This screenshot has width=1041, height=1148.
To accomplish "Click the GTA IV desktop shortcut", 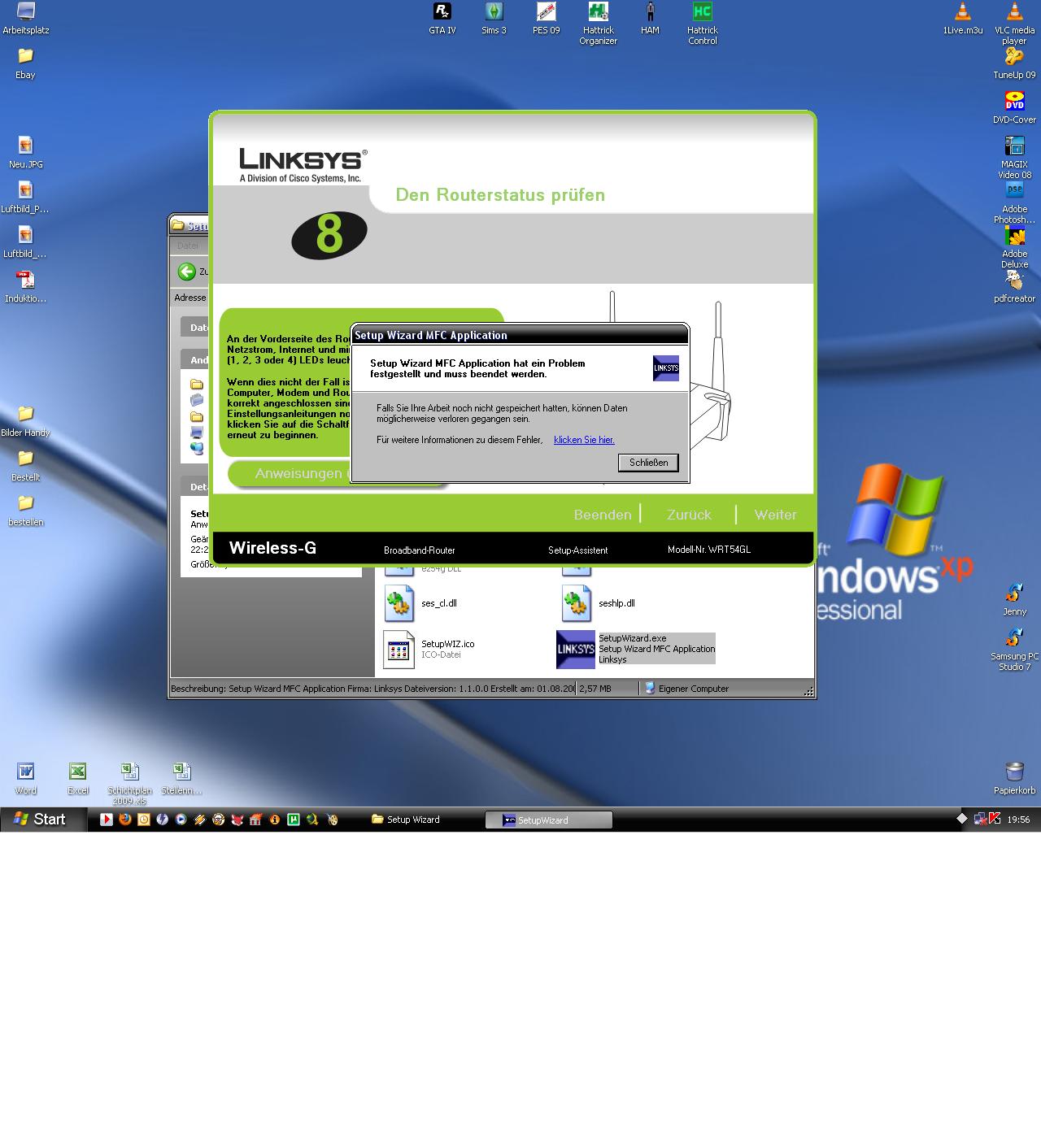I will pos(442,19).
